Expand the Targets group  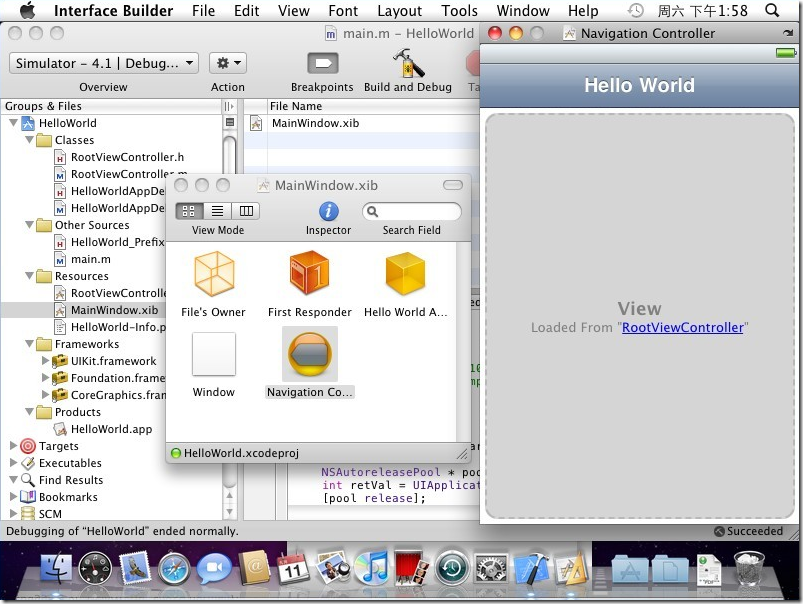[14, 446]
